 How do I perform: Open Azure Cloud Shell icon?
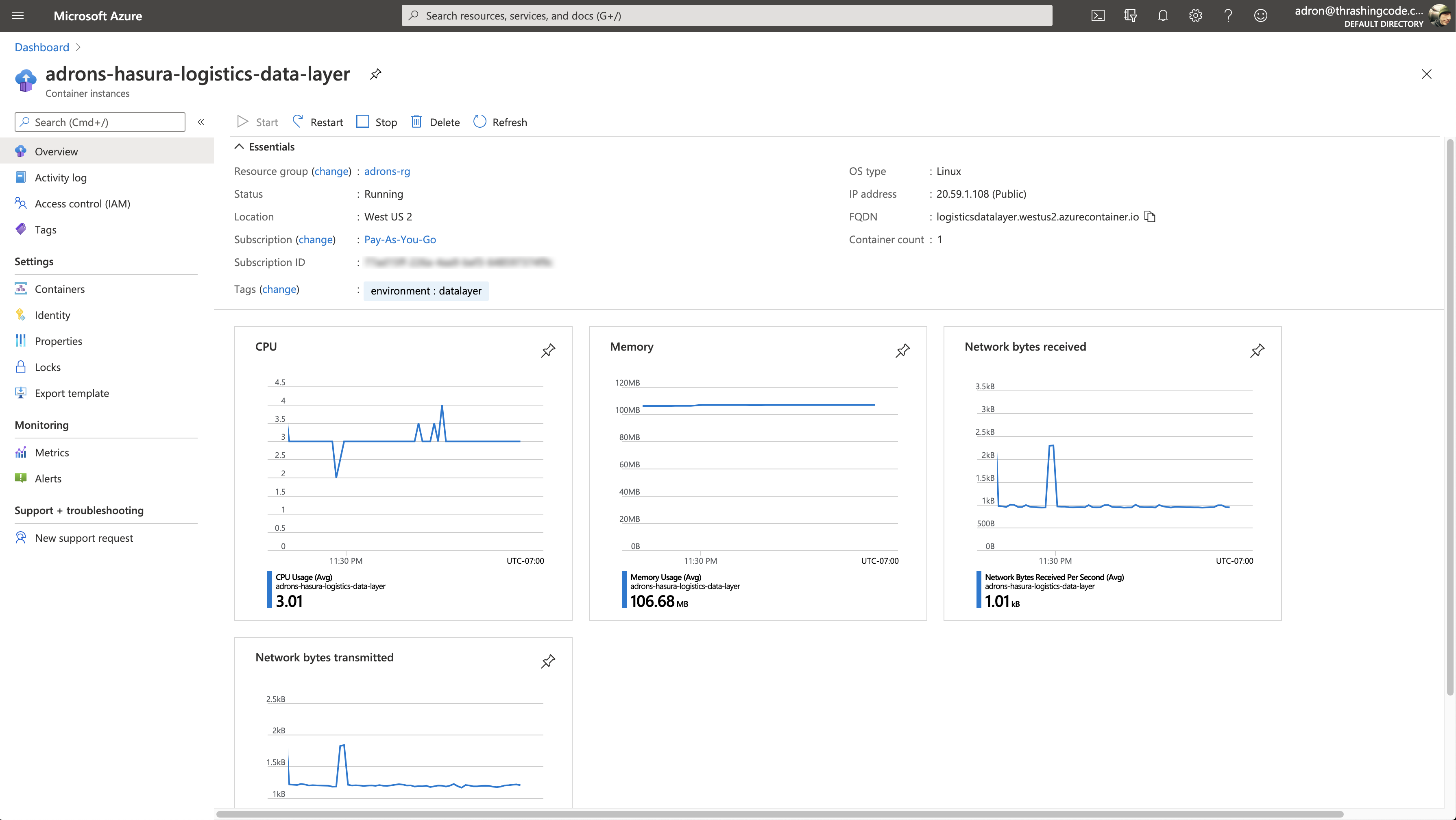(1098, 16)
